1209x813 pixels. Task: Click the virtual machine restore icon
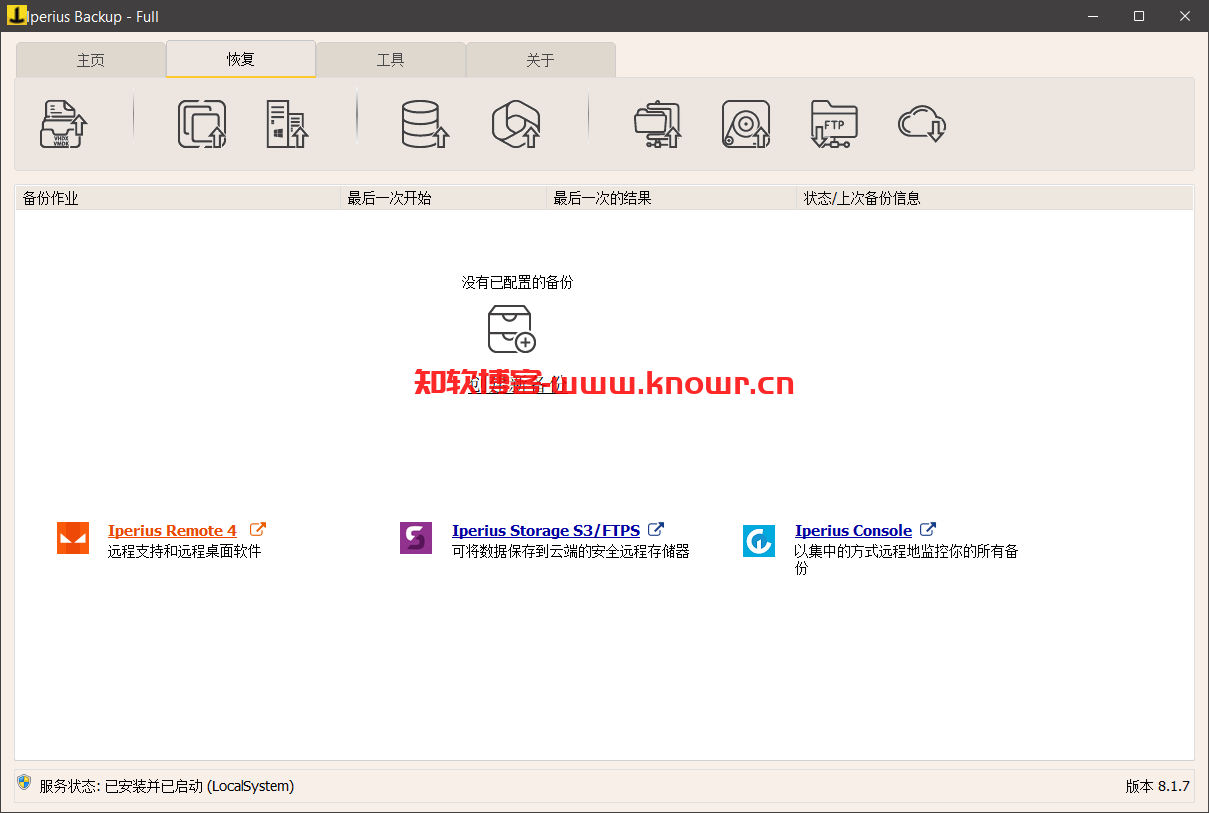pos(202,124)
